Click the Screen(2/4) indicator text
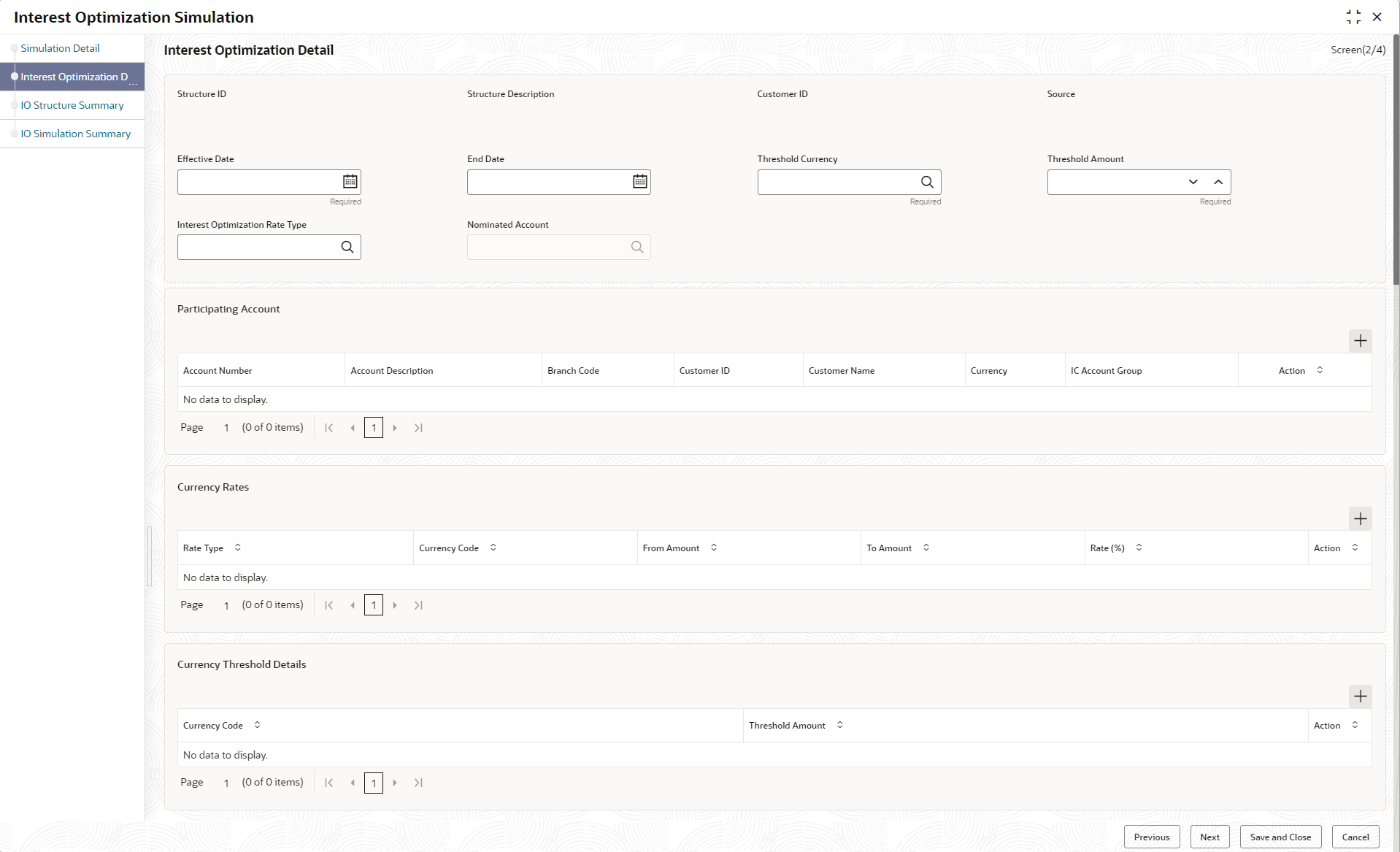The image size is (1400, 852). coord(1358,50)
